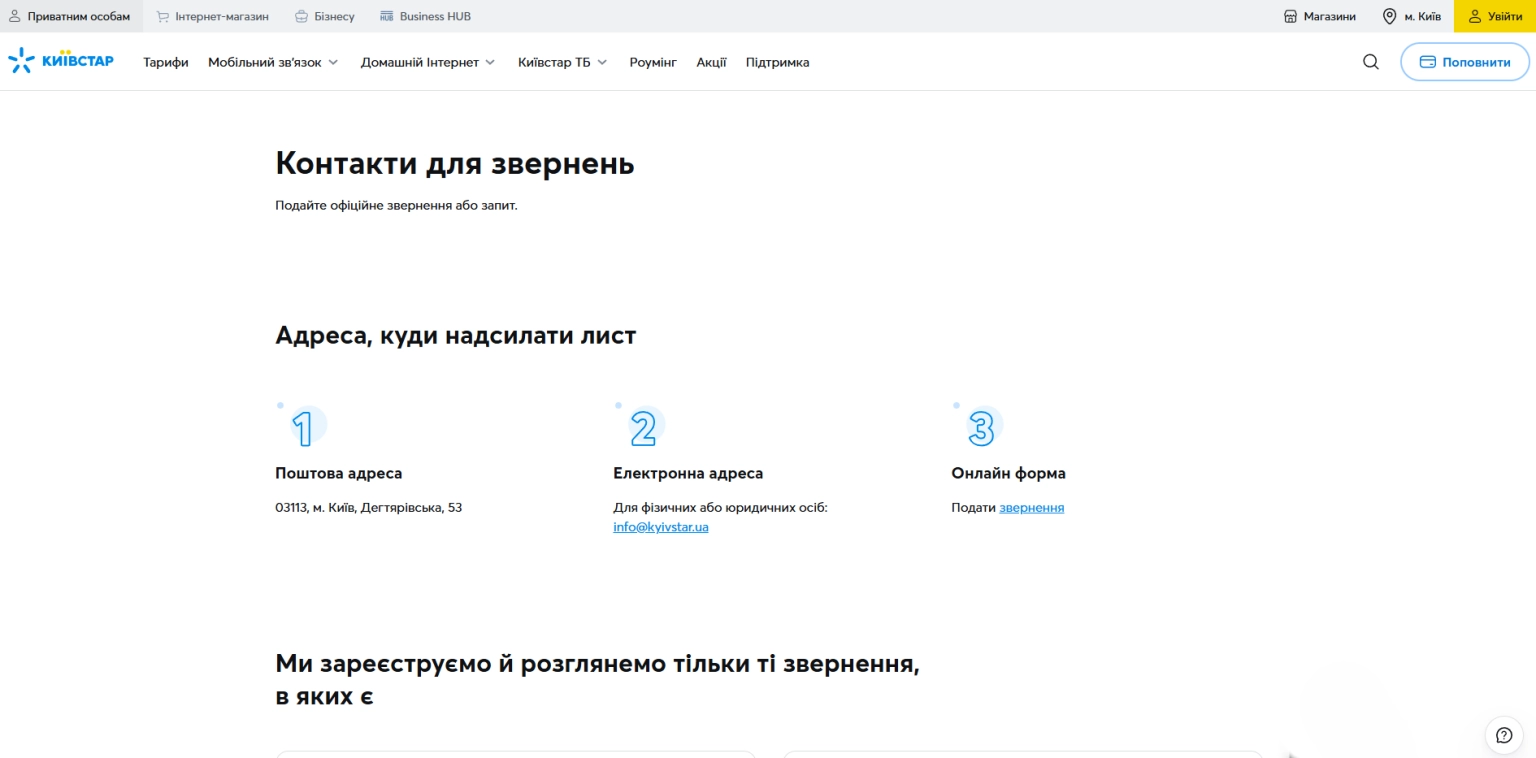Click the Поповнити top-up button

point(1465,62)
